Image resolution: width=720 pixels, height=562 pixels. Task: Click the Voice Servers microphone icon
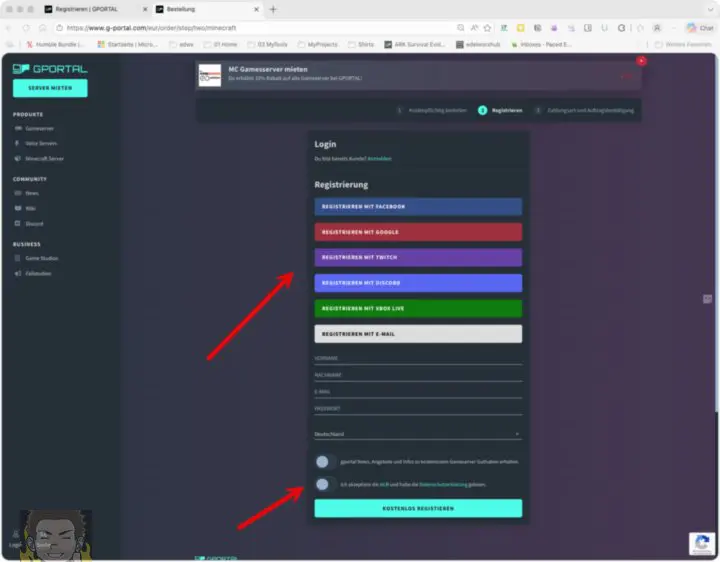coord(17,143)
